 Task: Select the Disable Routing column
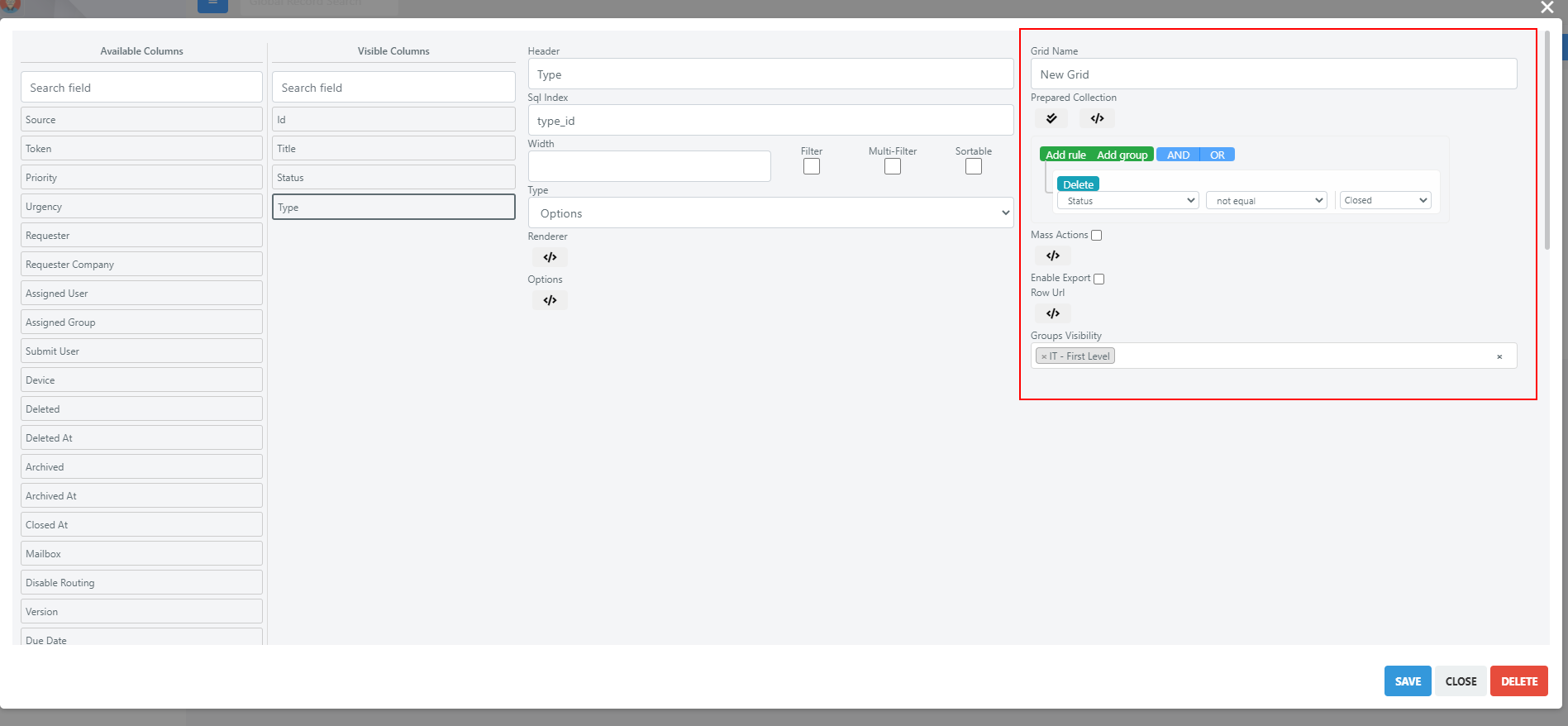(x=141, y=582)
